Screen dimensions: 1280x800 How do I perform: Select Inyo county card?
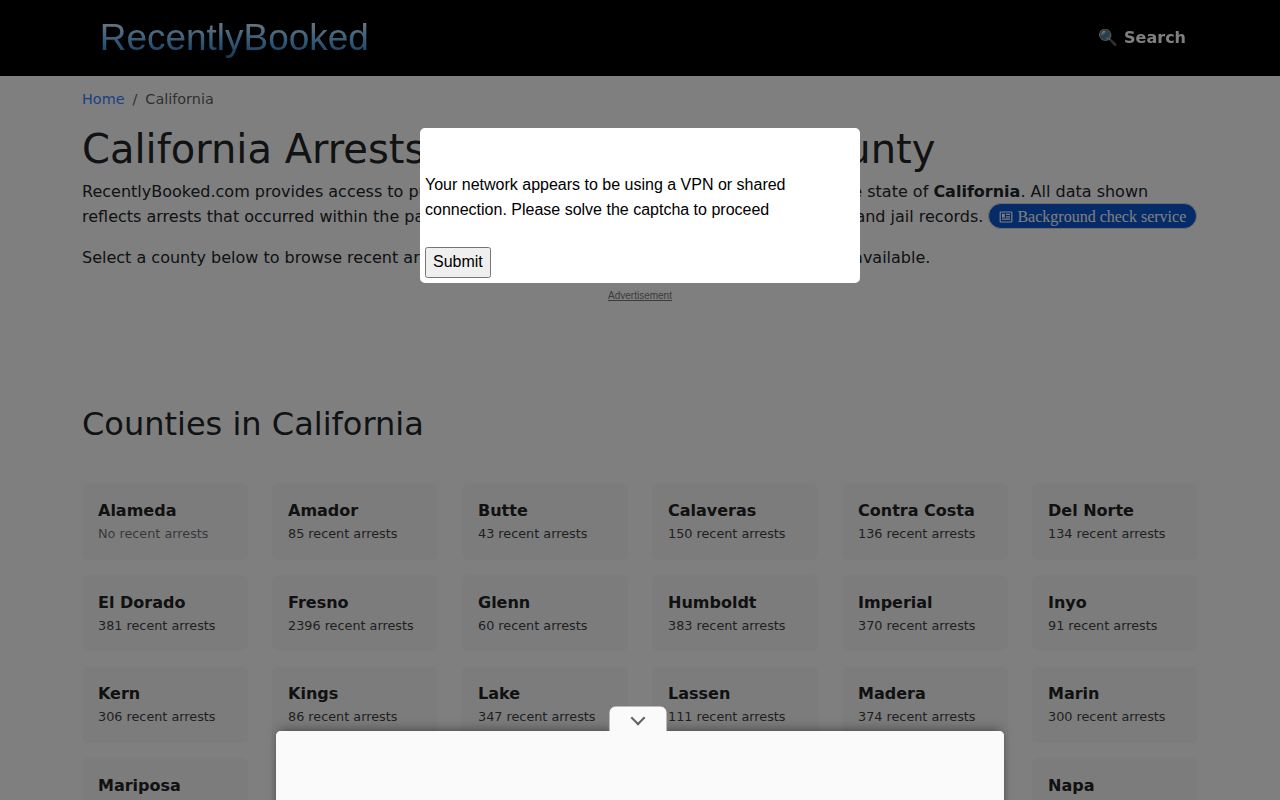pyautogui.click(x=1115, y=613)
